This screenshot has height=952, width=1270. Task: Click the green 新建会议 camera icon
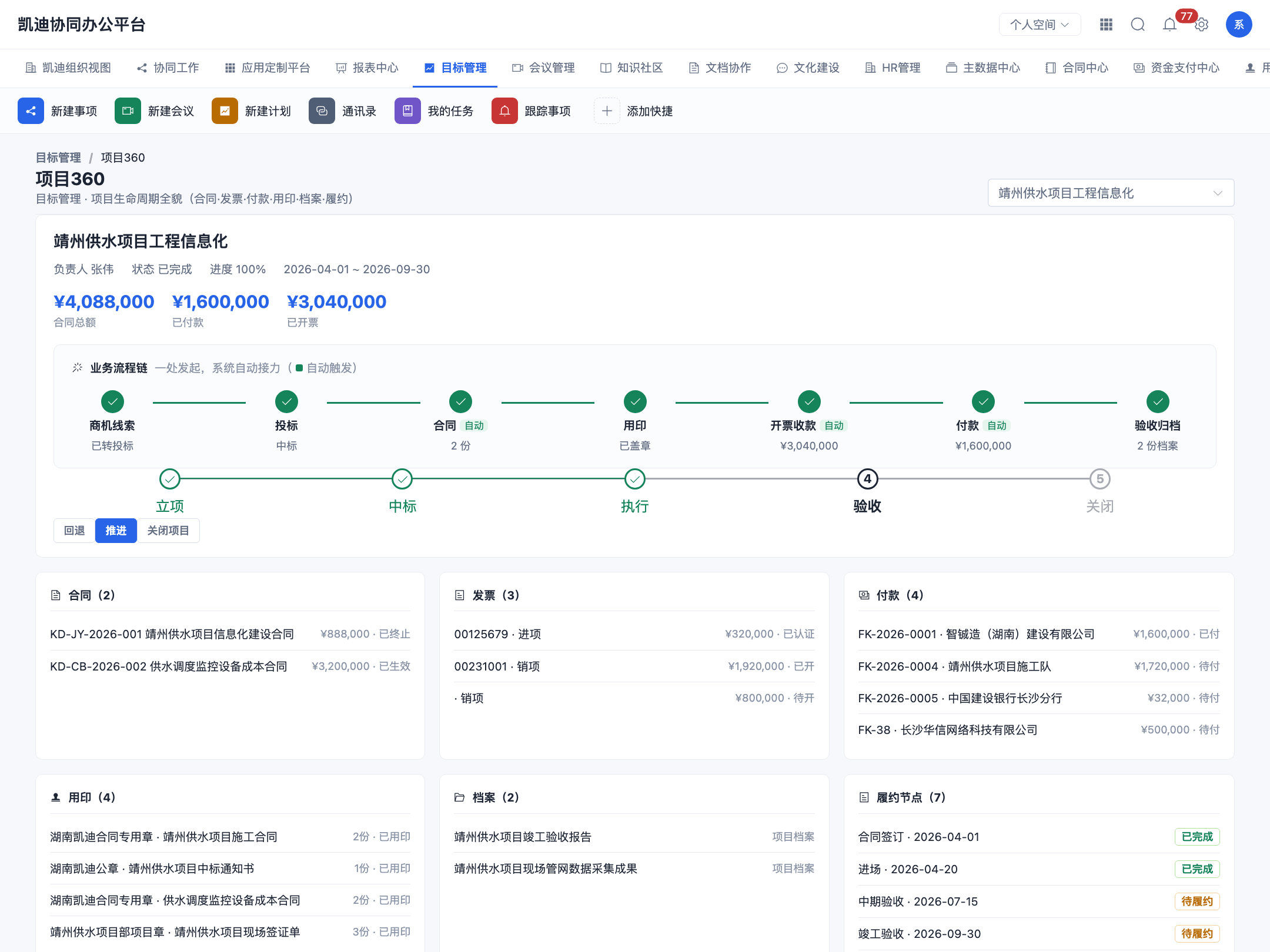click(128, 111)
